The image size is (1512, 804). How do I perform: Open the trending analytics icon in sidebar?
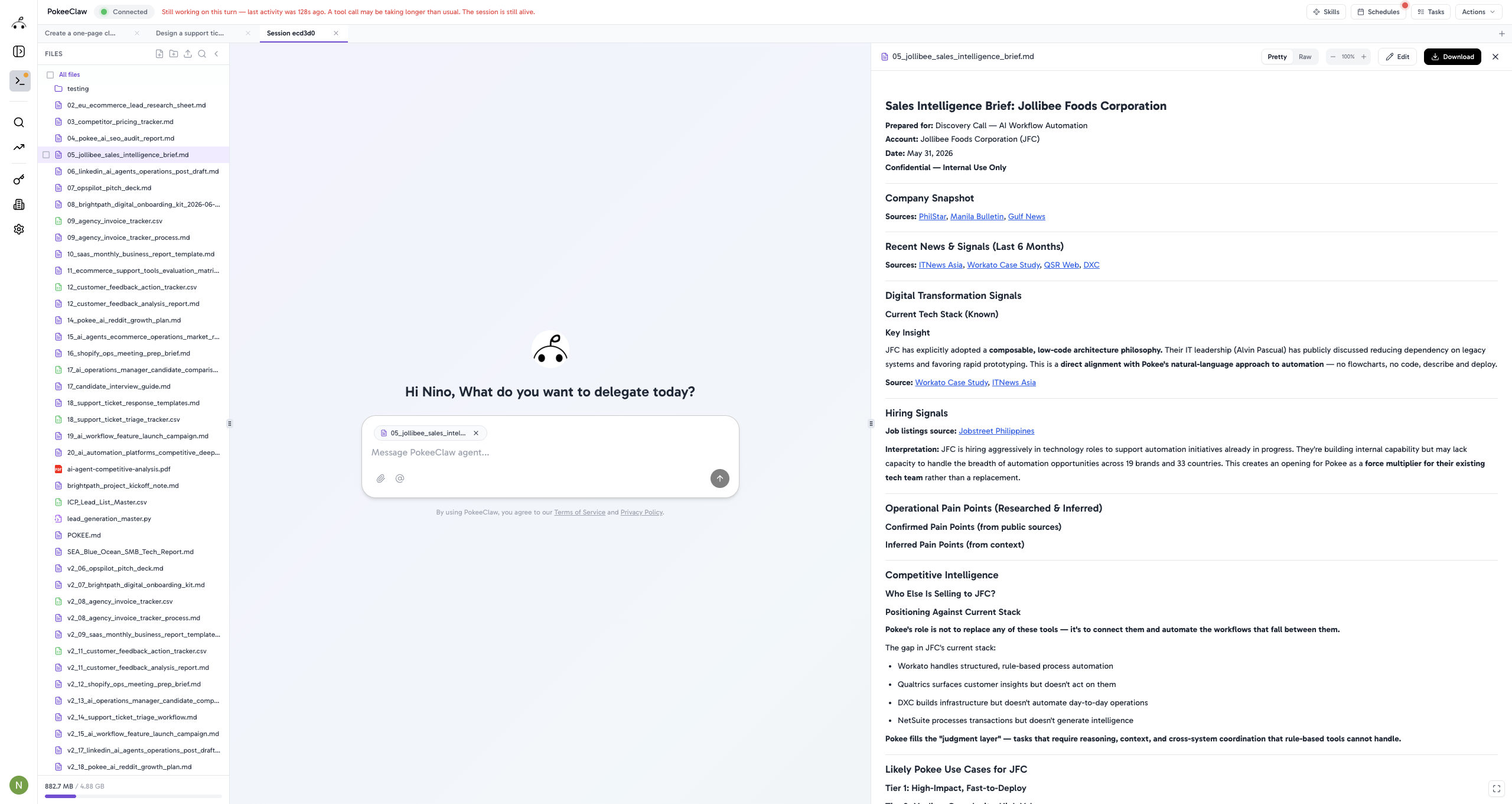pyautogui.click(x=19, y=147)
